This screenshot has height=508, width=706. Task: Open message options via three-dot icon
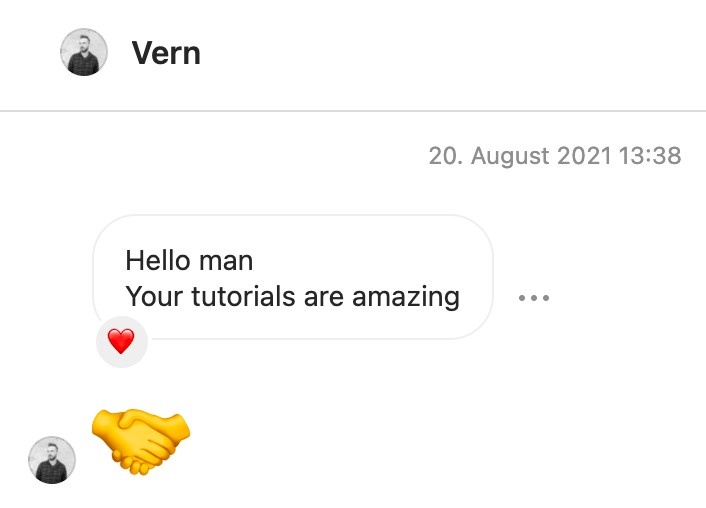click(534, 298)
